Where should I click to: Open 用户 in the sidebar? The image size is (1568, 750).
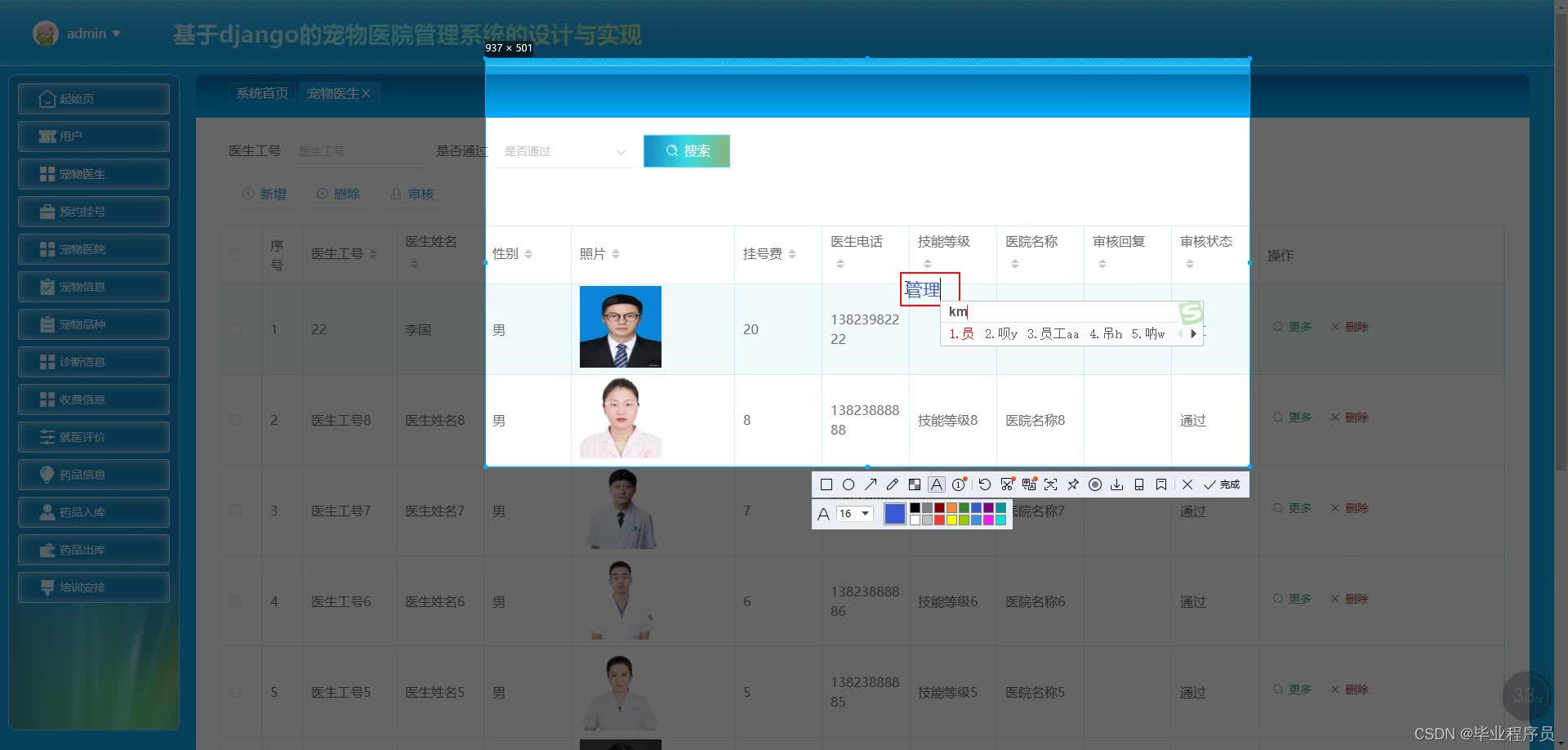click(x=94, y=136)
